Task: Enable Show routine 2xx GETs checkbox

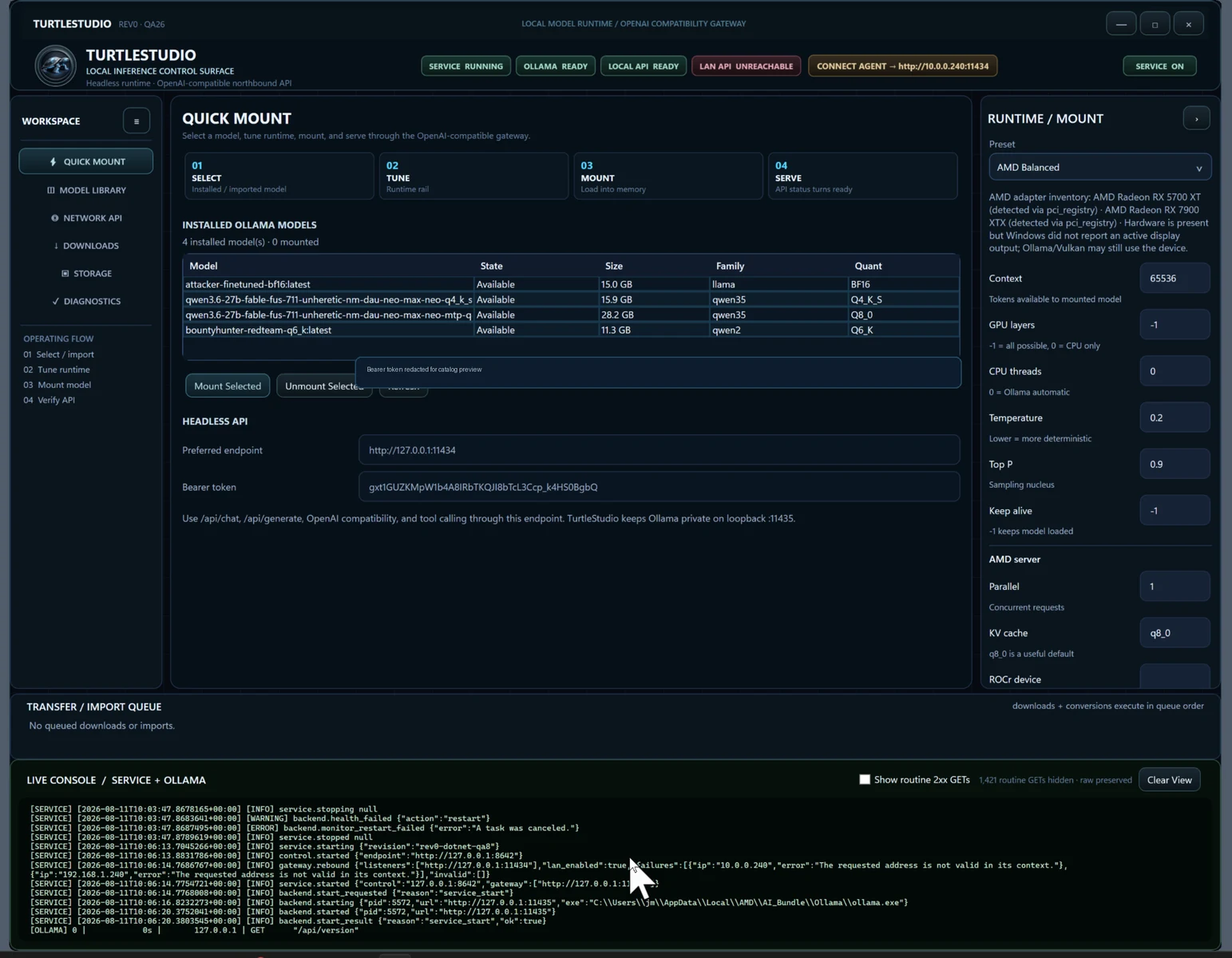Action: 865,779
